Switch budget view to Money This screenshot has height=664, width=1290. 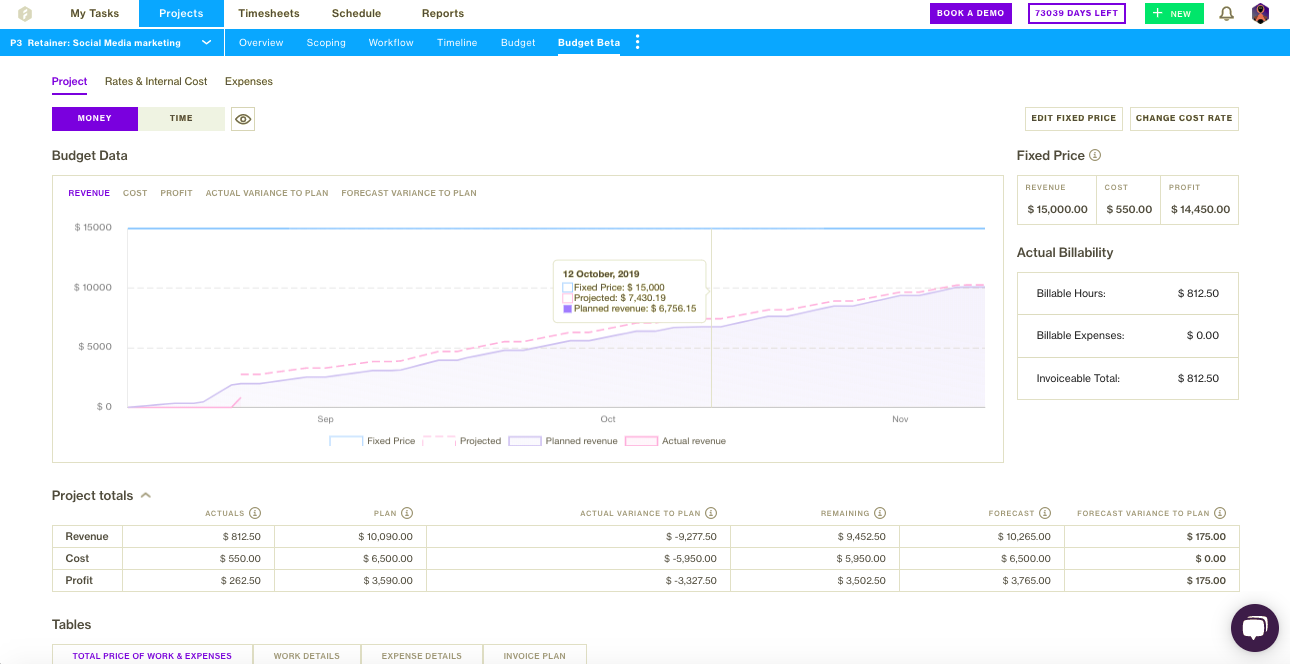click(x=95, y=118)
